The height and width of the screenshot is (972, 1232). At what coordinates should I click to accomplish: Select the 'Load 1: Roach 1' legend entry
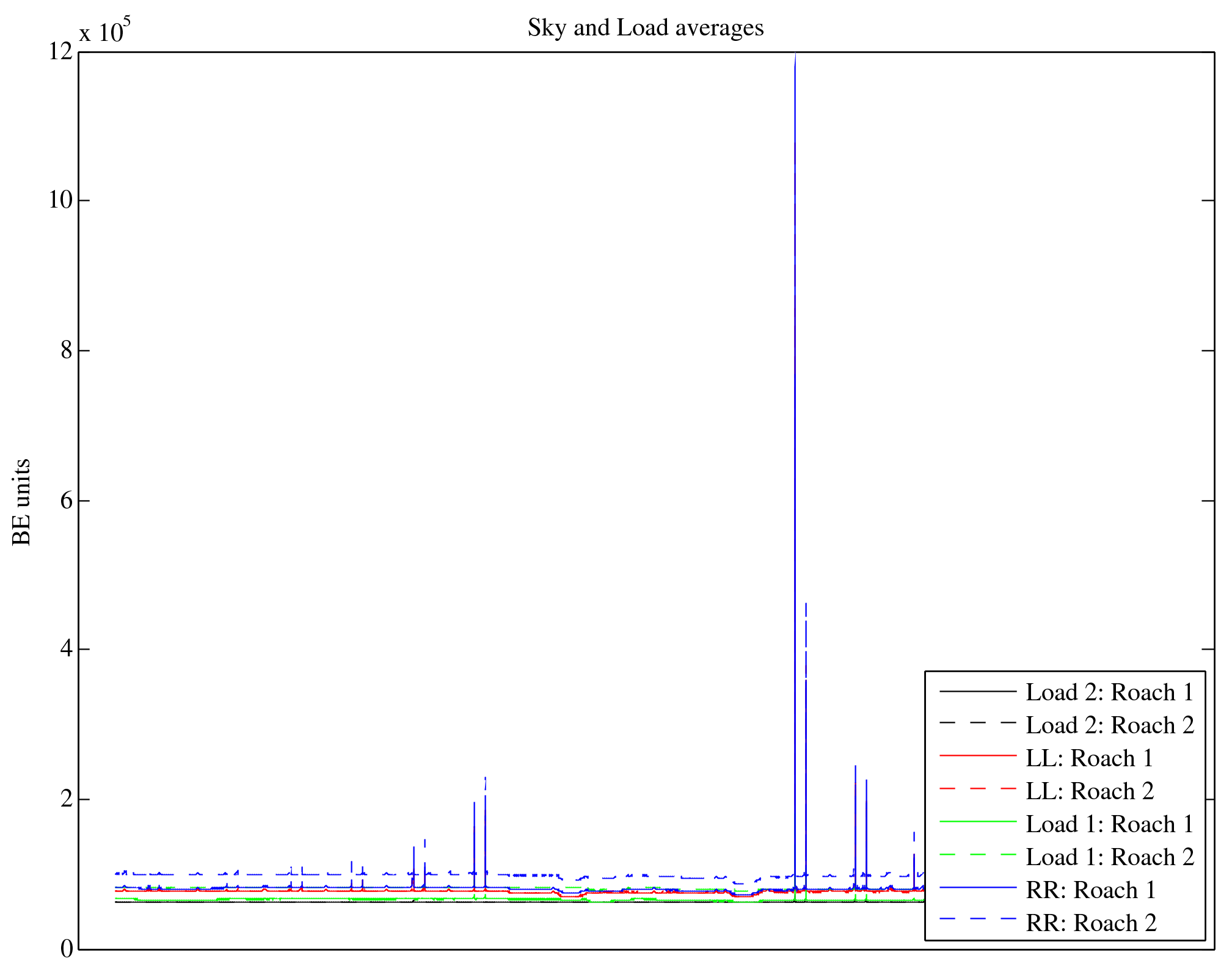point(1109,824)
